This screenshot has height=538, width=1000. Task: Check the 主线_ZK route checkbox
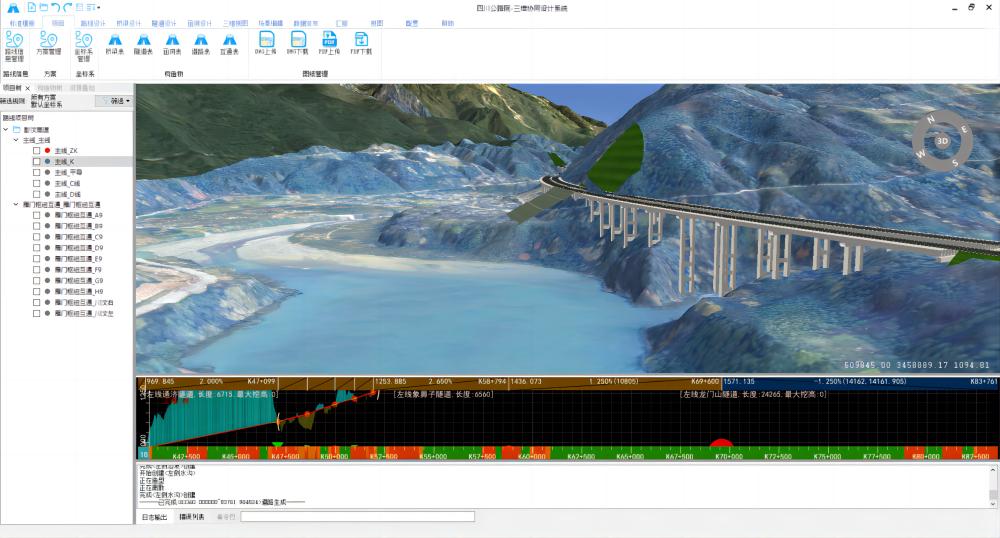point(37,150)
